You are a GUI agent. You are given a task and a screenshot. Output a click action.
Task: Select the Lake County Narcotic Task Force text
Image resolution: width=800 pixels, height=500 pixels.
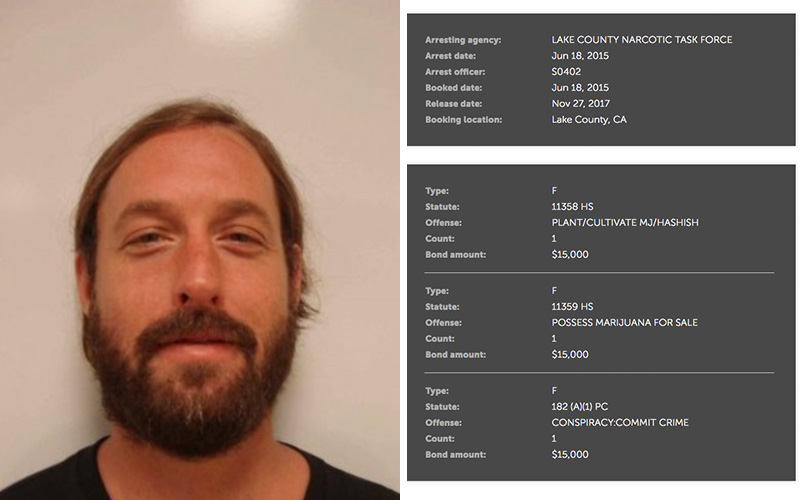[641, 40]
